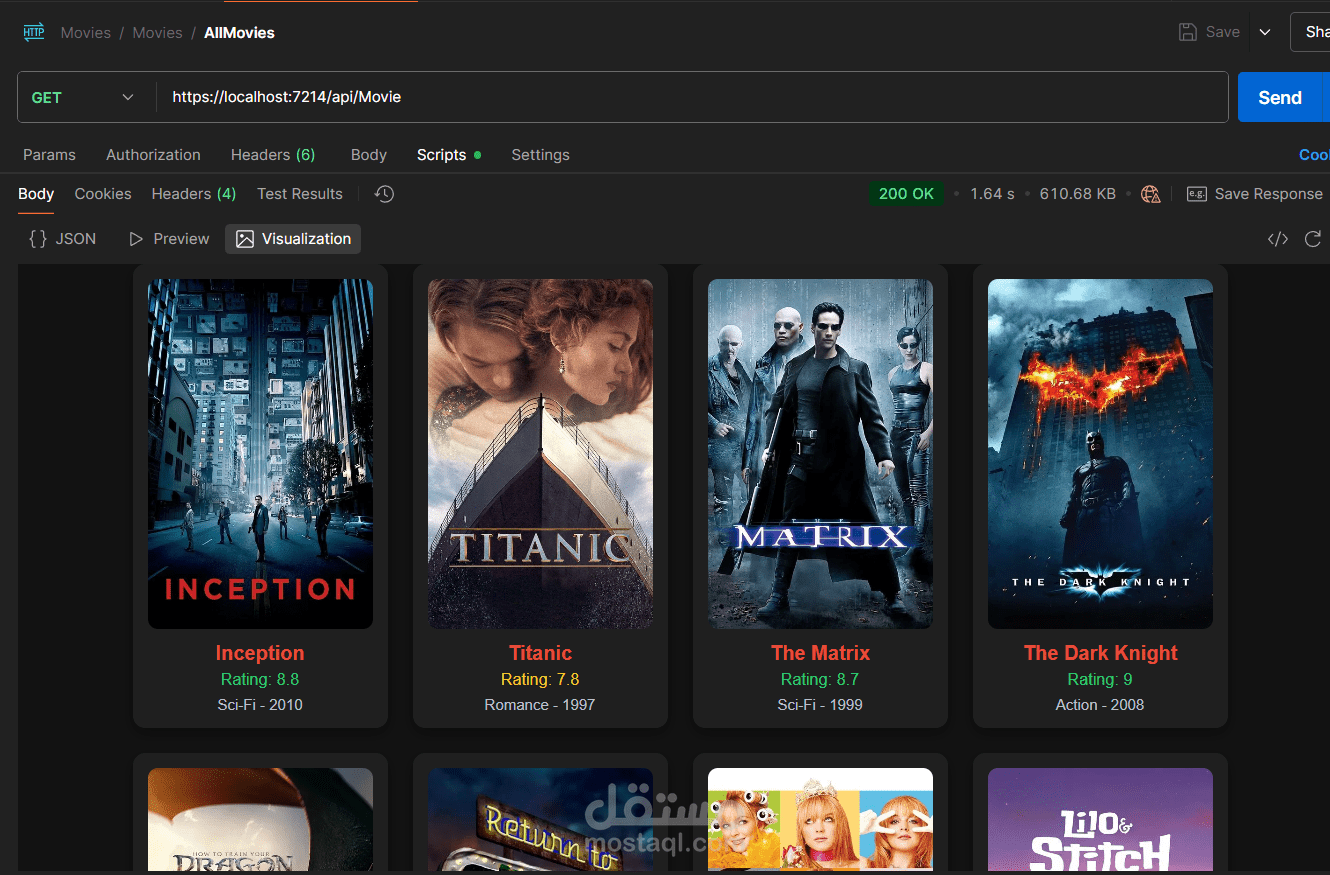This screenshot has height=875, width=1330.
Task: Switch to the Scripts tab
Action: click(x=449, y=155)
